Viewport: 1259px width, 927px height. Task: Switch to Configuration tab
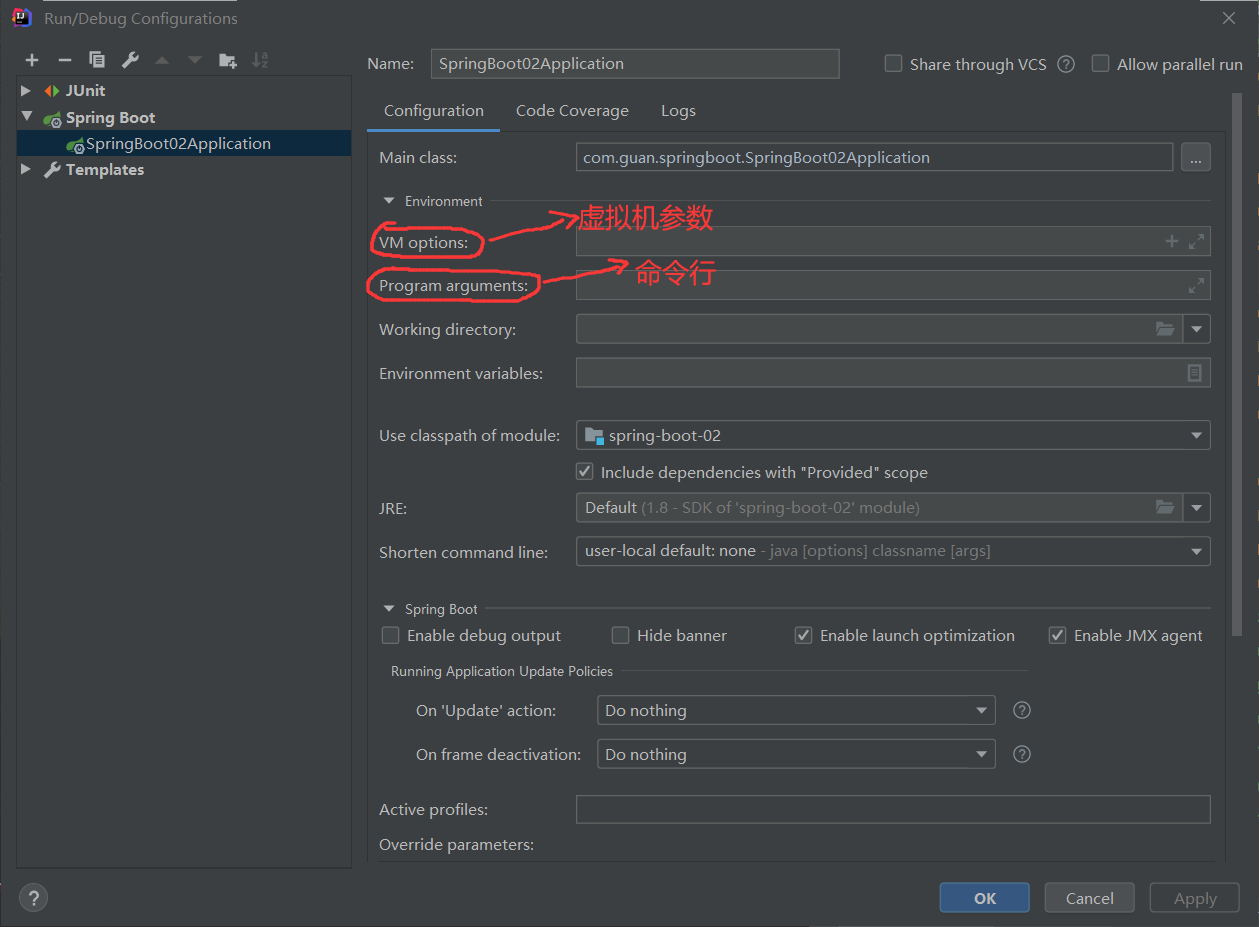pos(434,111)
